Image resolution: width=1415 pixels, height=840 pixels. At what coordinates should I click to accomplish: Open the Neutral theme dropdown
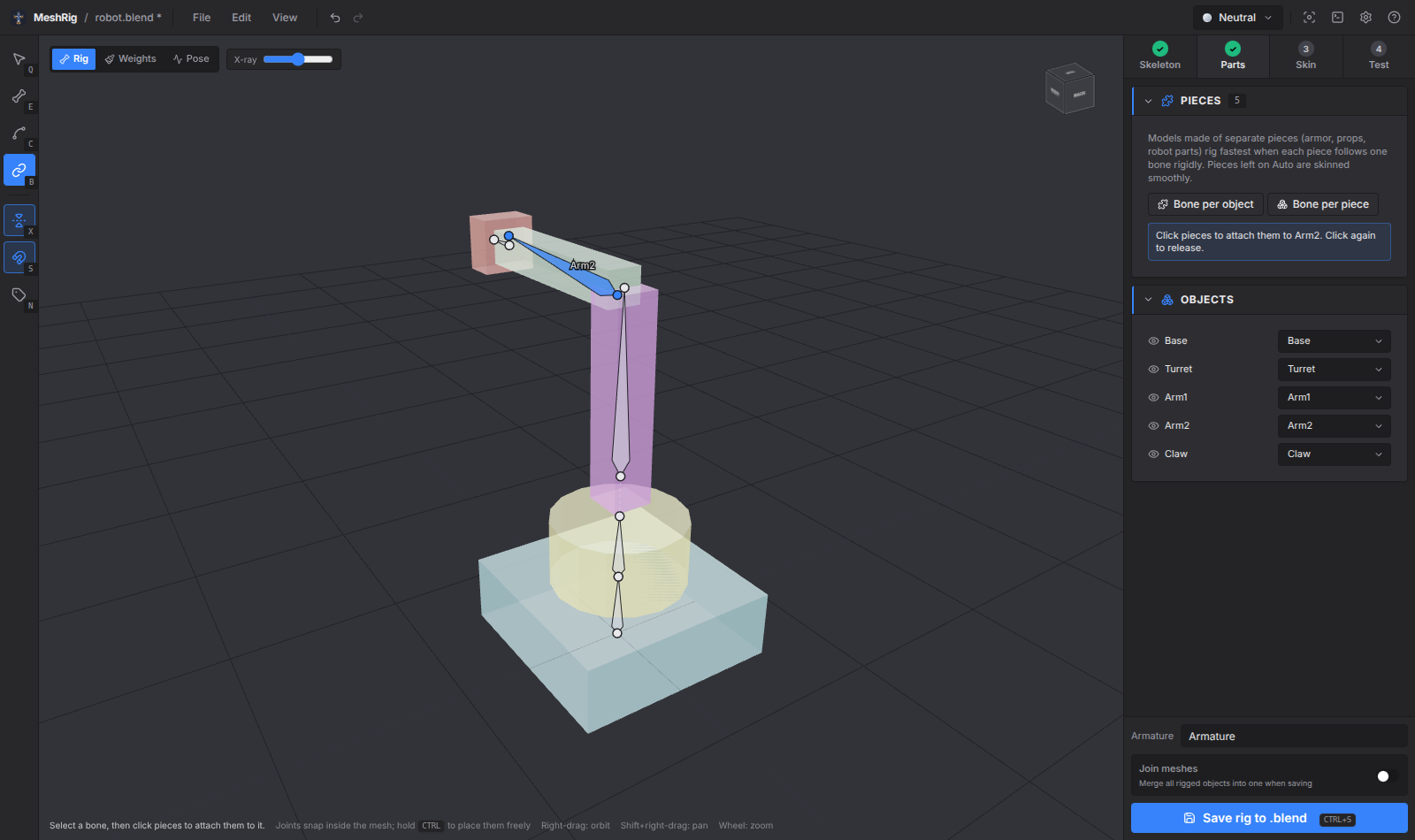pyautogui.click(x=1237, y=18)
